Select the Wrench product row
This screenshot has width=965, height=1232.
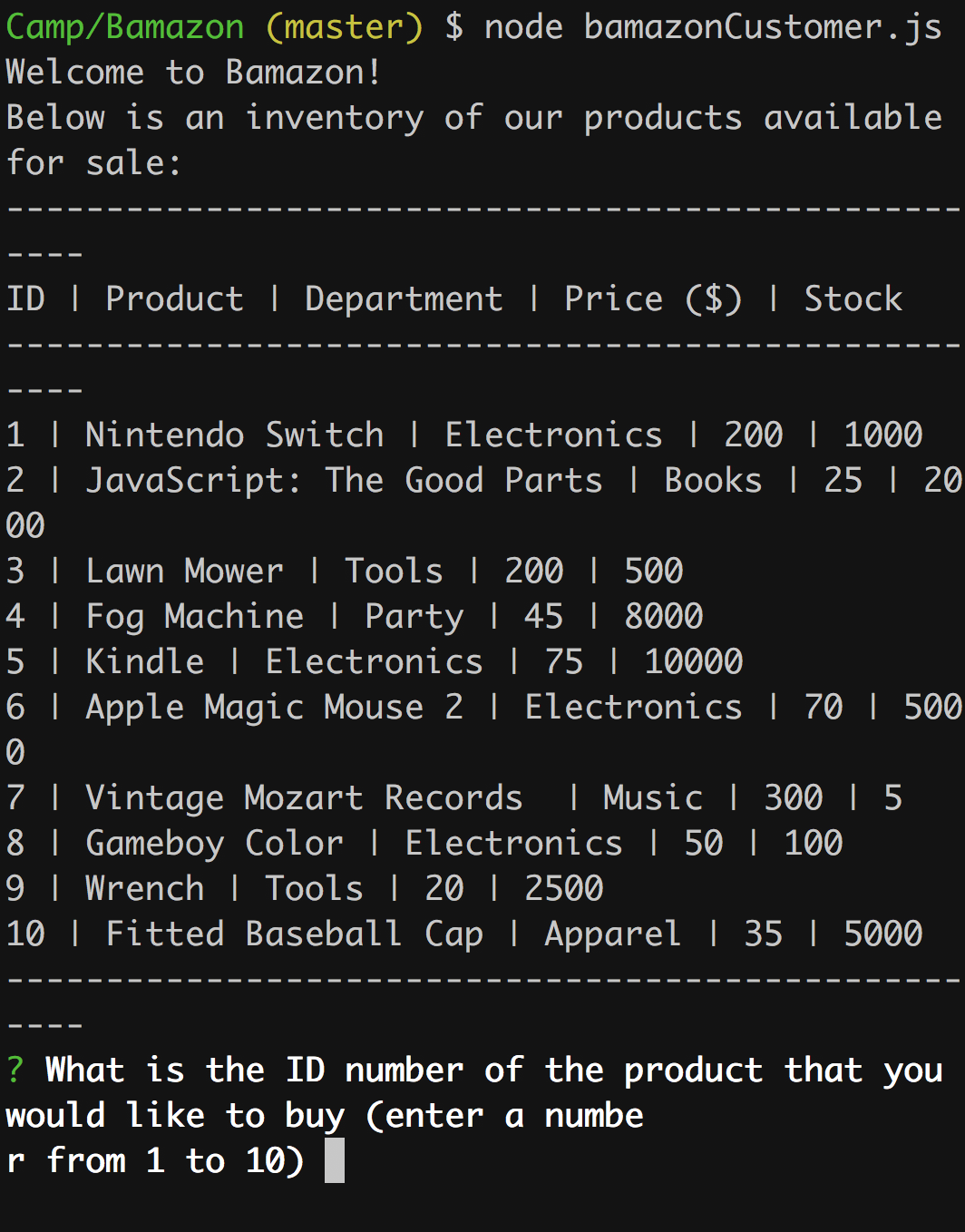305,888
